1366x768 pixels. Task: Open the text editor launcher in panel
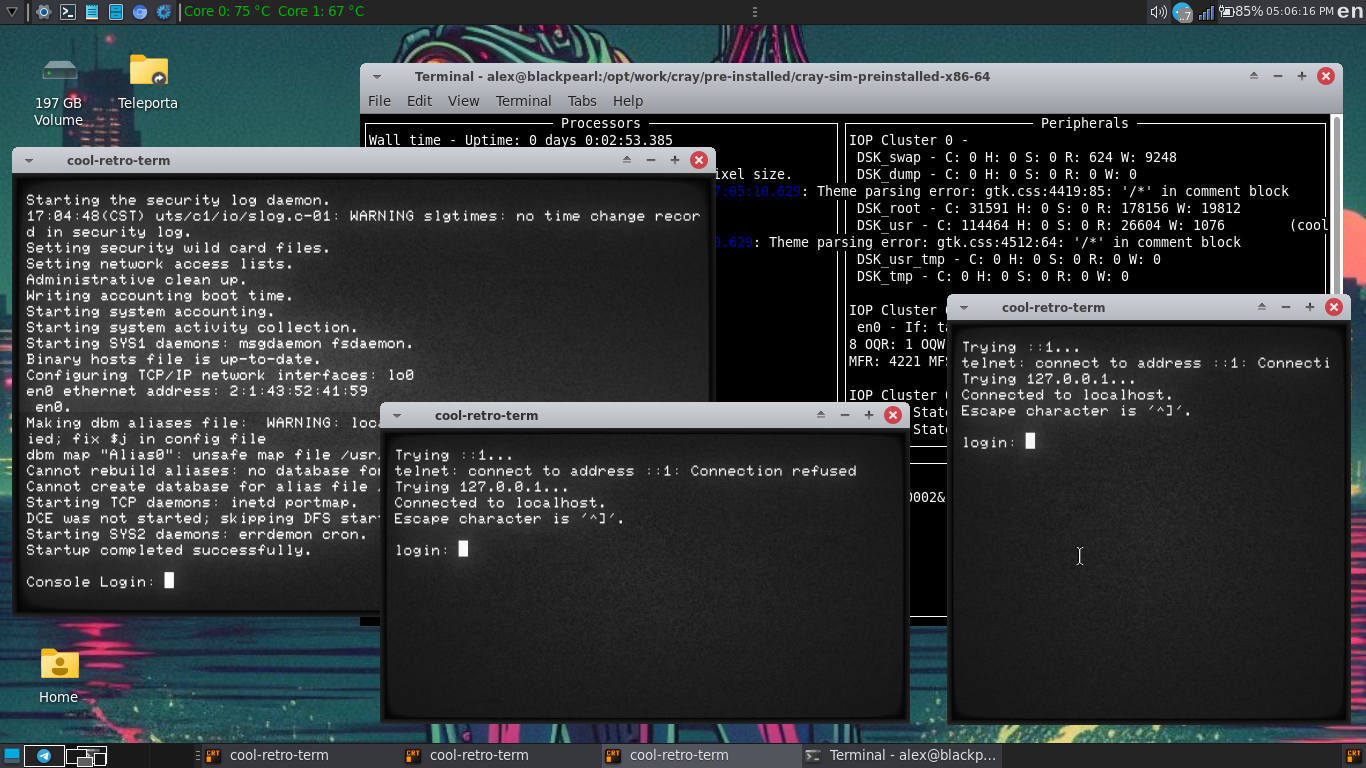(x=92, y=12)
